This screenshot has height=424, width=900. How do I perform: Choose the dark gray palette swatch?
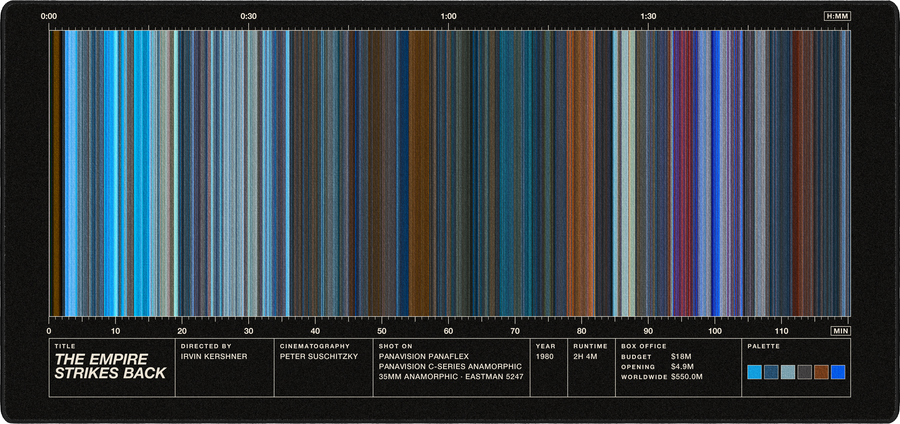(x=804, y=372)
